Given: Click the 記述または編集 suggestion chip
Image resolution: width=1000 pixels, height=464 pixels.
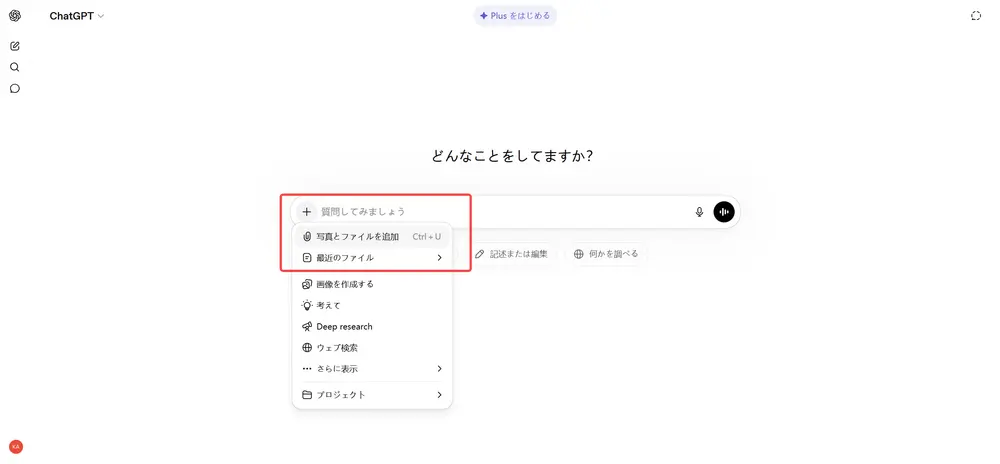Looking at the screenshot, I should click(511, 254).
